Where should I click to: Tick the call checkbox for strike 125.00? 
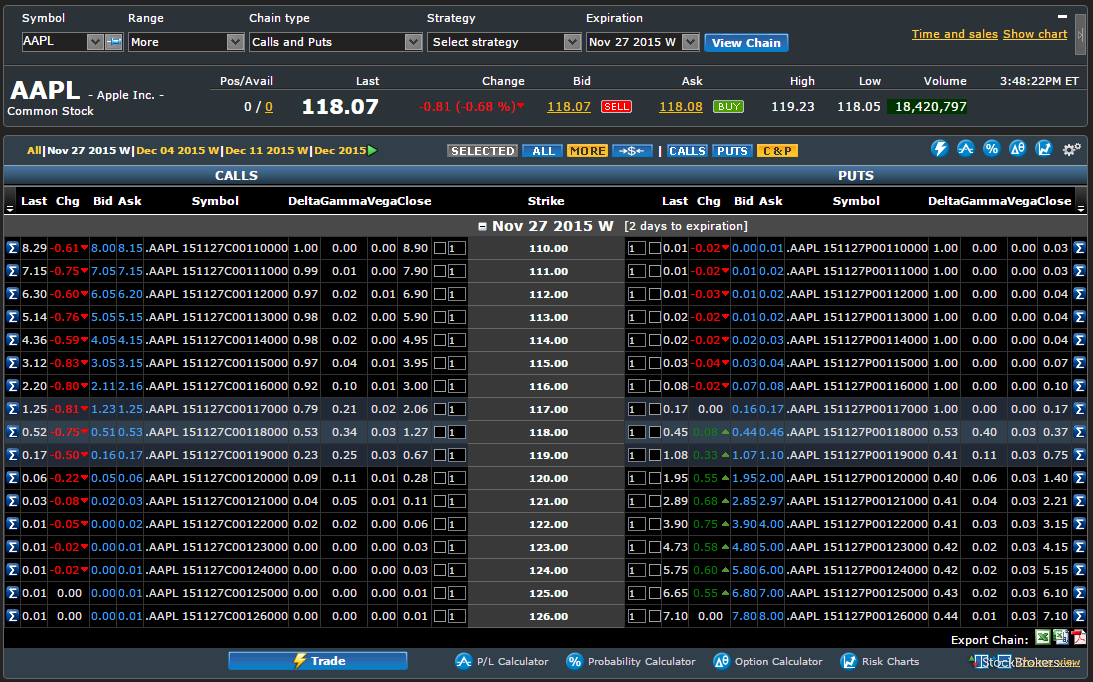pyautogui.click(x=439, y=593)
